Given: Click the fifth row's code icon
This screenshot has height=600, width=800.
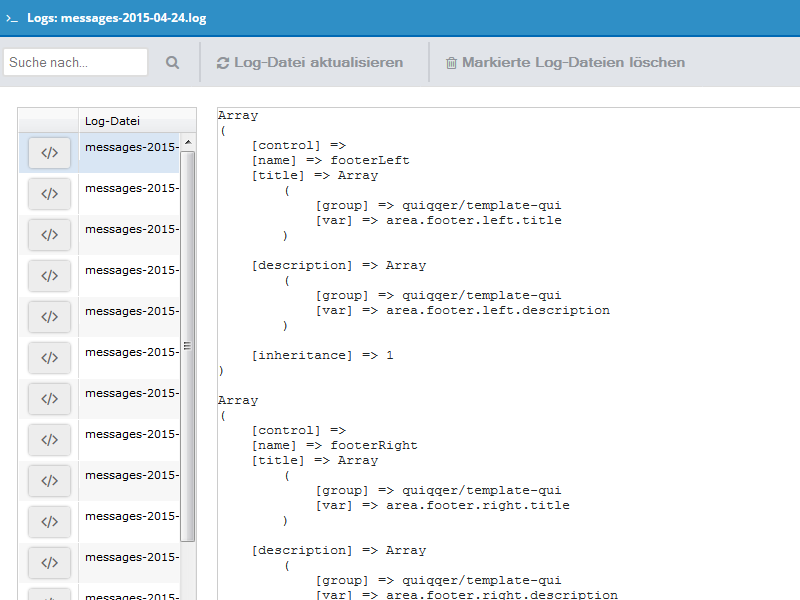Looking at the screenshot, I should pos(49,317).
